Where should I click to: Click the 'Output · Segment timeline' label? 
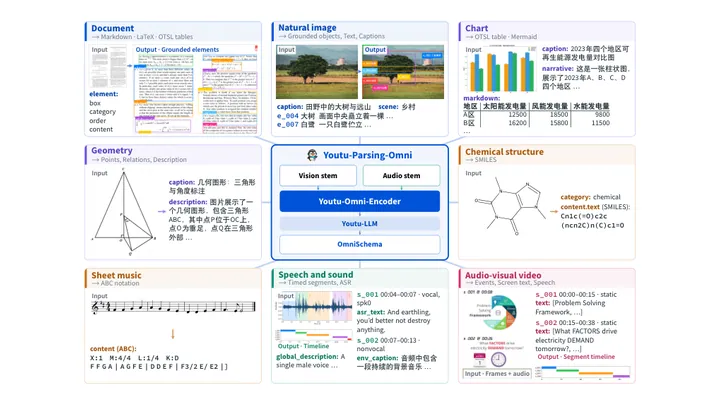click(576, 357)
